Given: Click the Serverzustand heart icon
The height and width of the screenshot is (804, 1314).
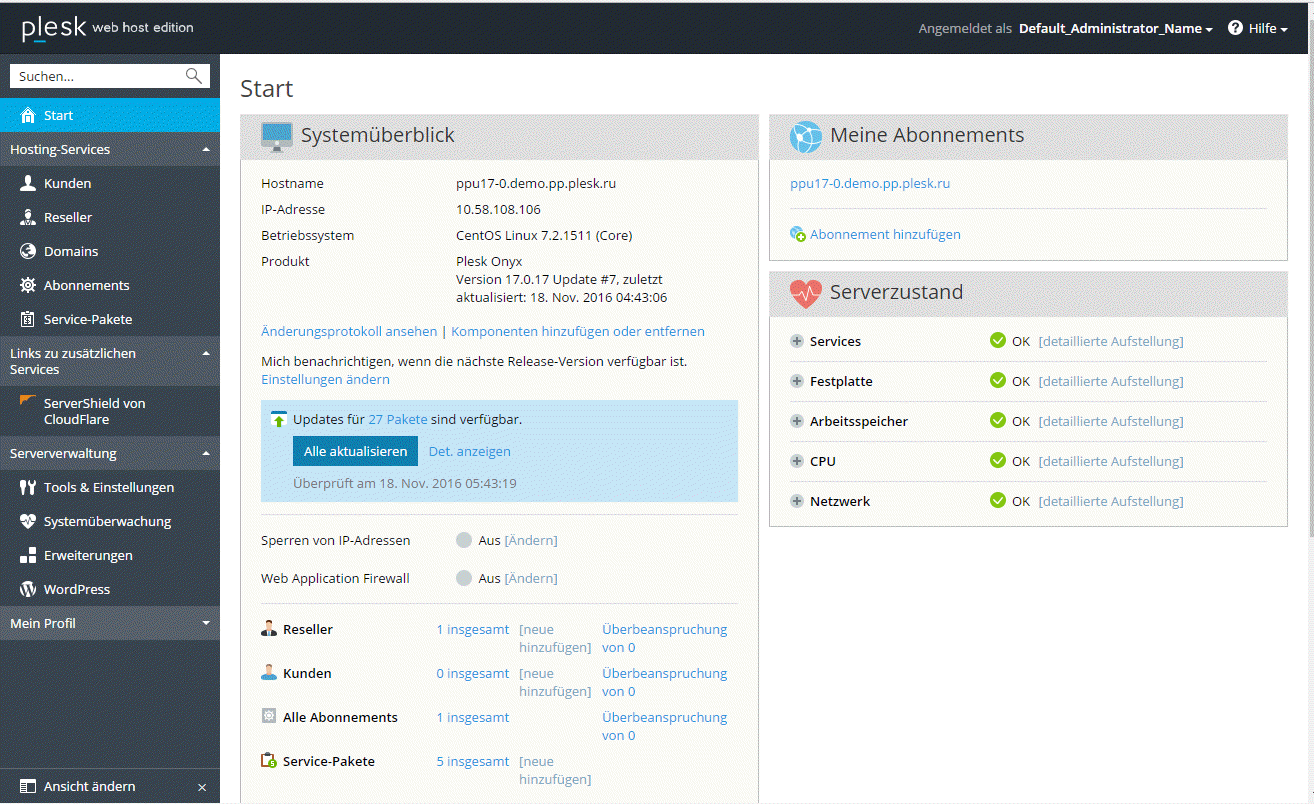Looking at the screenshot, I should coord(806,293).
